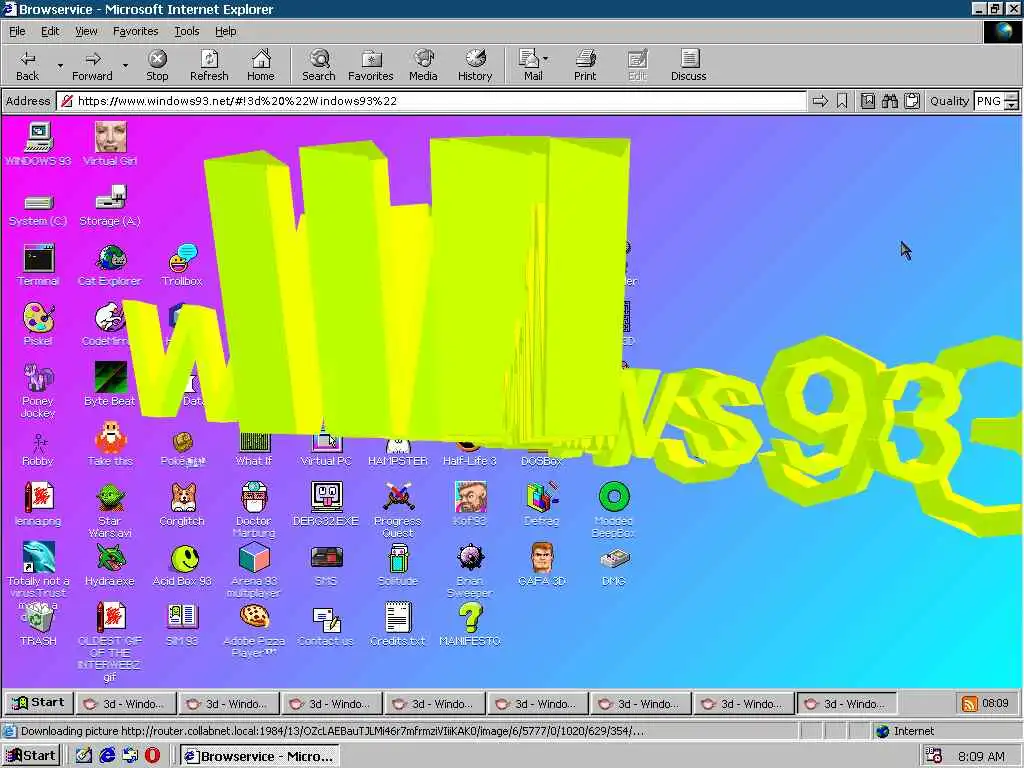Show the History pane

pos(475,65)
